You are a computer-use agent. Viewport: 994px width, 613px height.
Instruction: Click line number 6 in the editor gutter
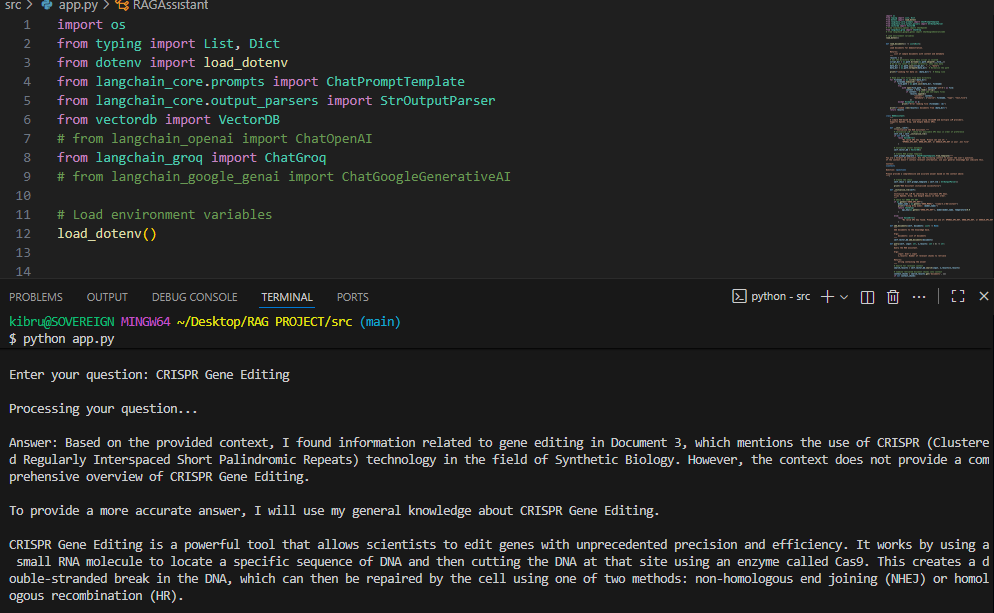click(23, 119)
